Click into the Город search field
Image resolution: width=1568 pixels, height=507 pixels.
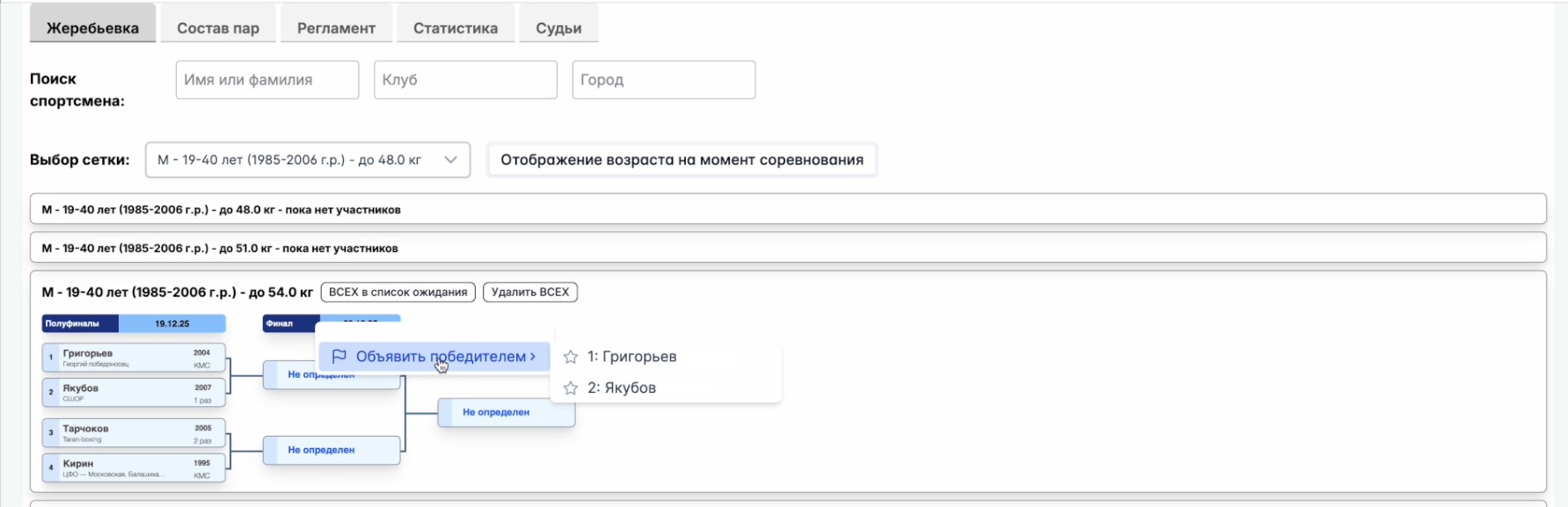[x=664, y=80]
